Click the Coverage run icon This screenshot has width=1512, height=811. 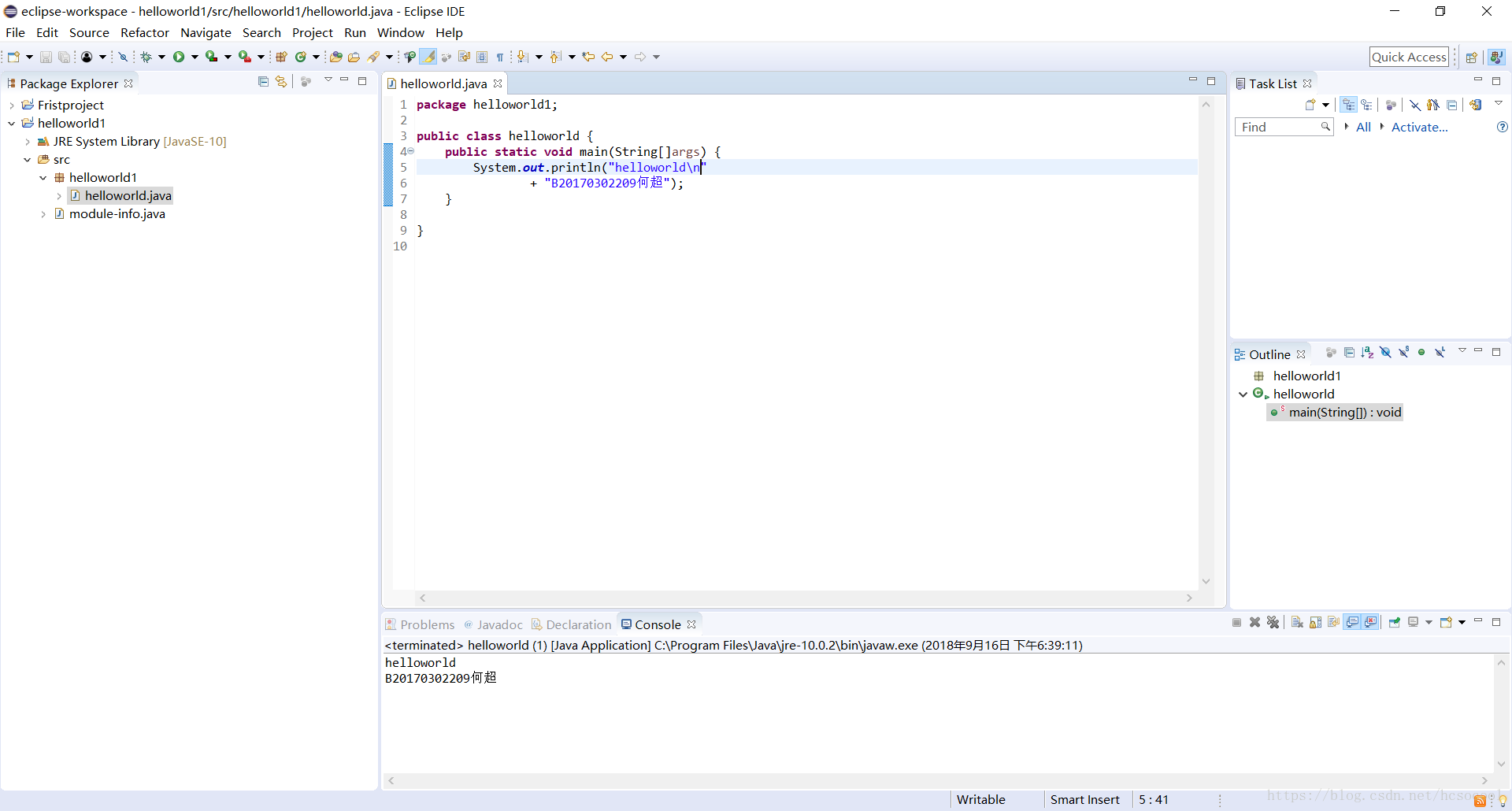(211, 57)
